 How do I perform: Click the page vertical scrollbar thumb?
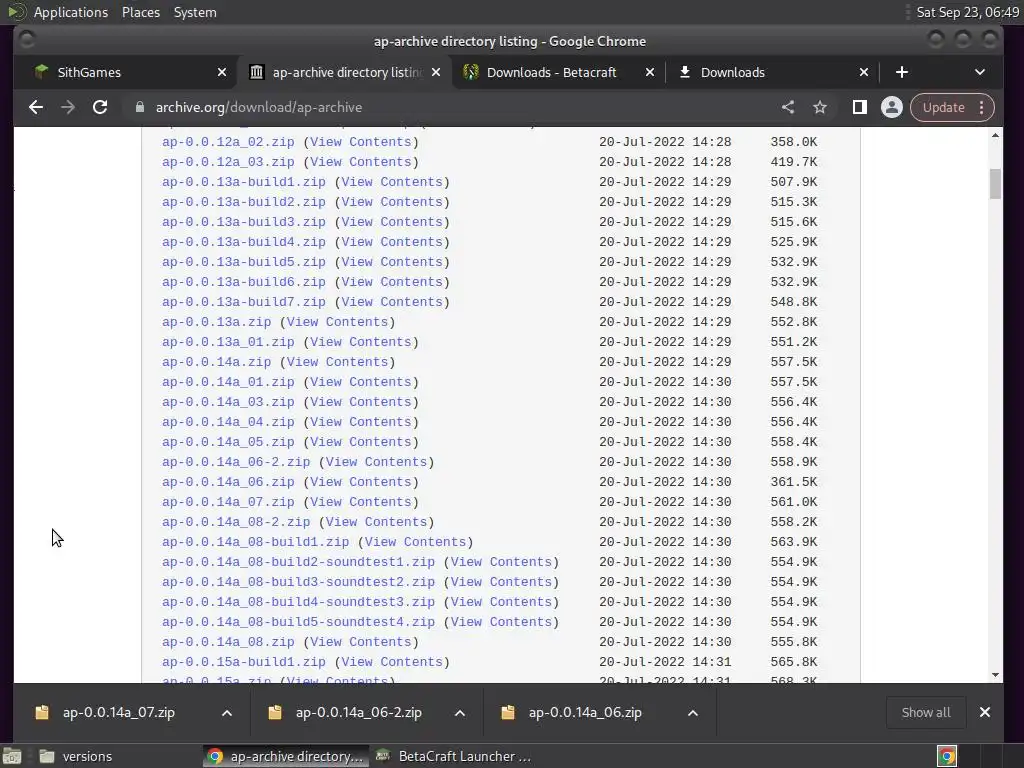tap(995, 184)
